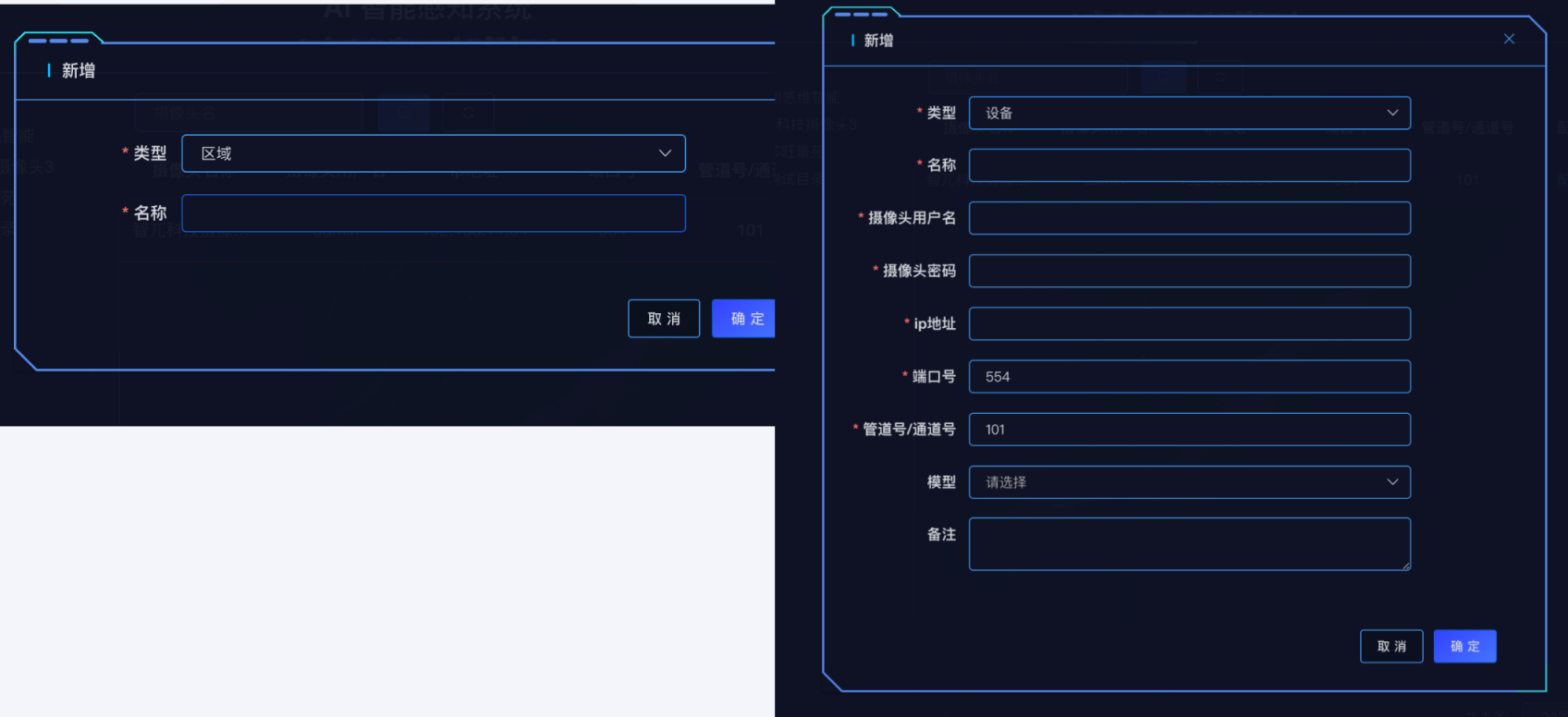Click 取消 button in the 设备 dialog

tap(1391, 647)
